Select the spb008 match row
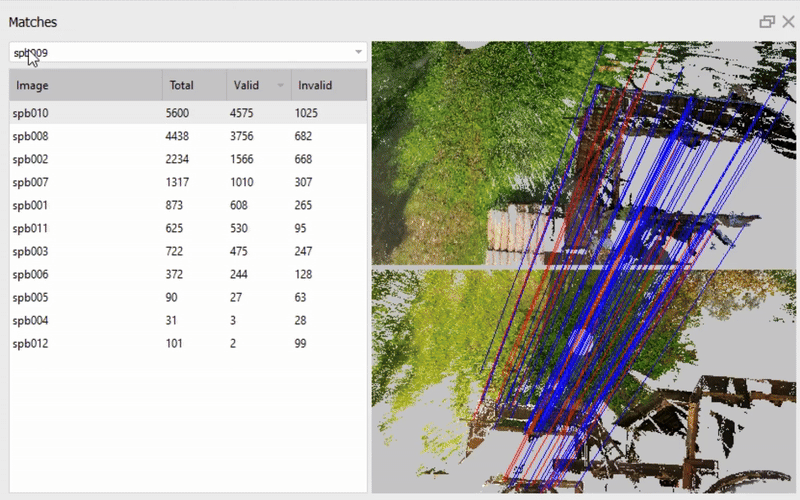The width and height of the screenshot is (800, 500). 30,136
